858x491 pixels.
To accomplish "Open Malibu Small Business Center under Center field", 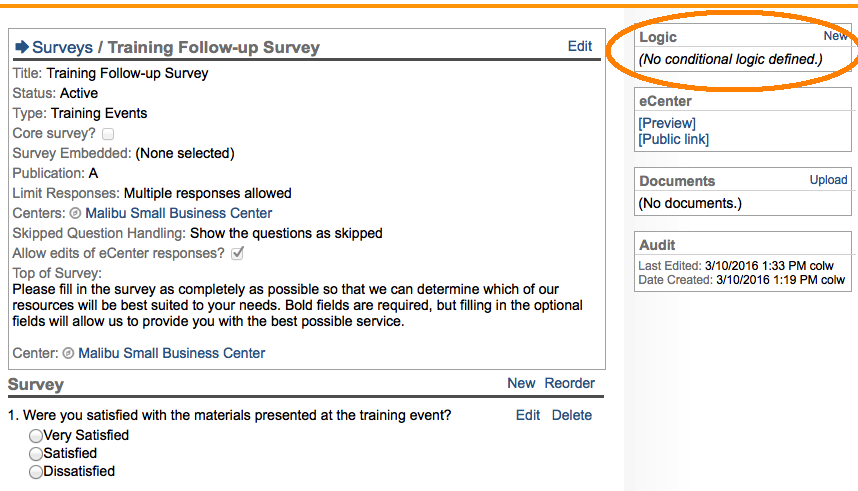I will pyautogui.click(x=172, y=353).
